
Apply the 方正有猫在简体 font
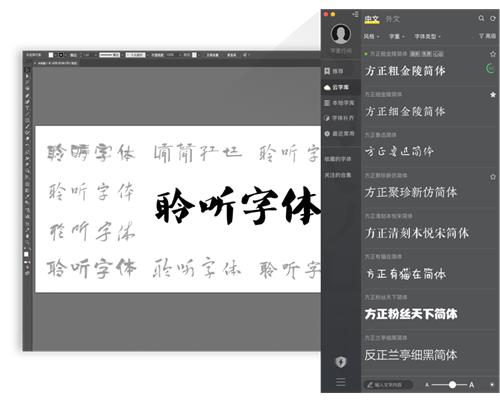tap(406, 274)
